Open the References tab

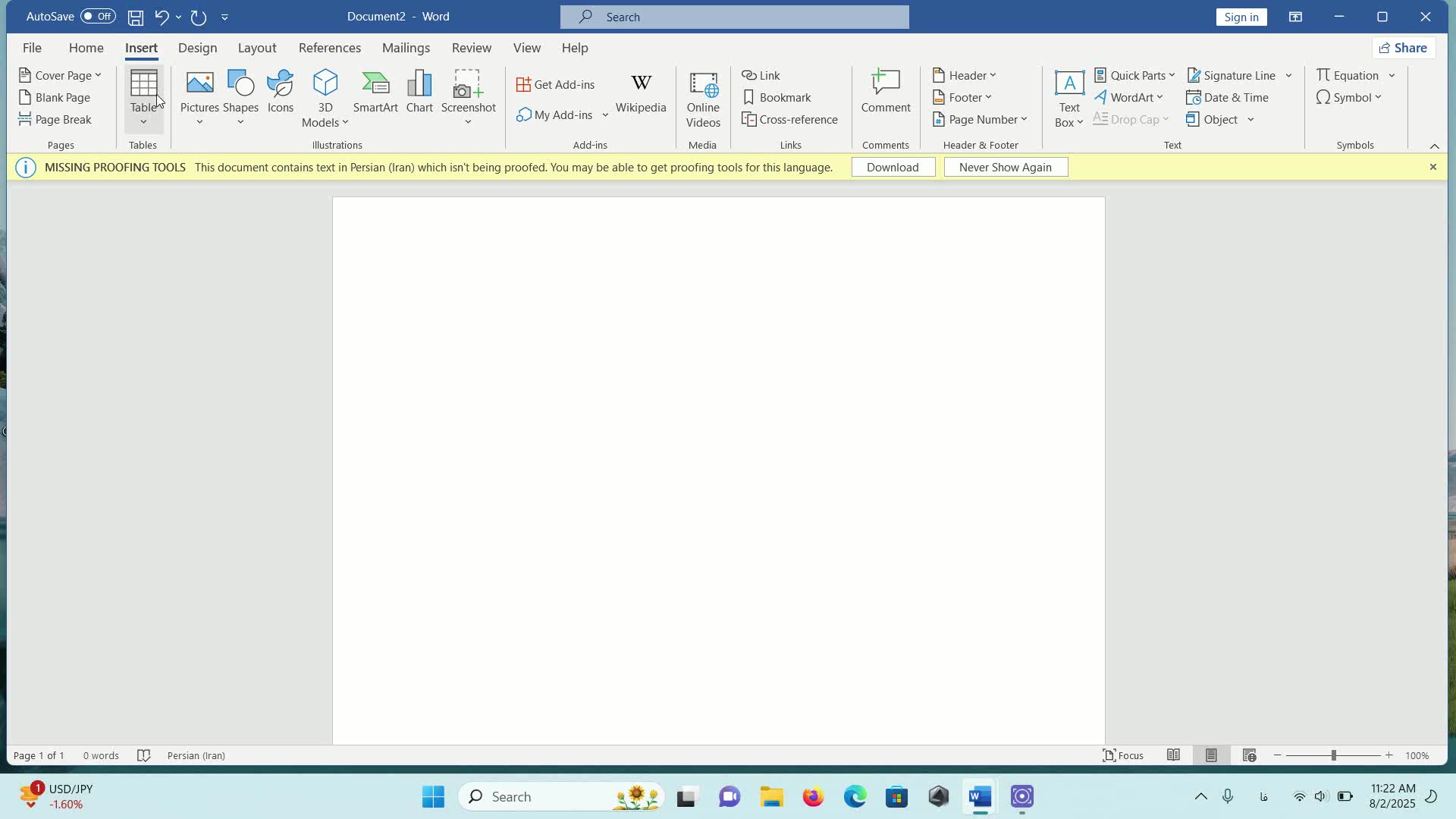tap(330, 48)
